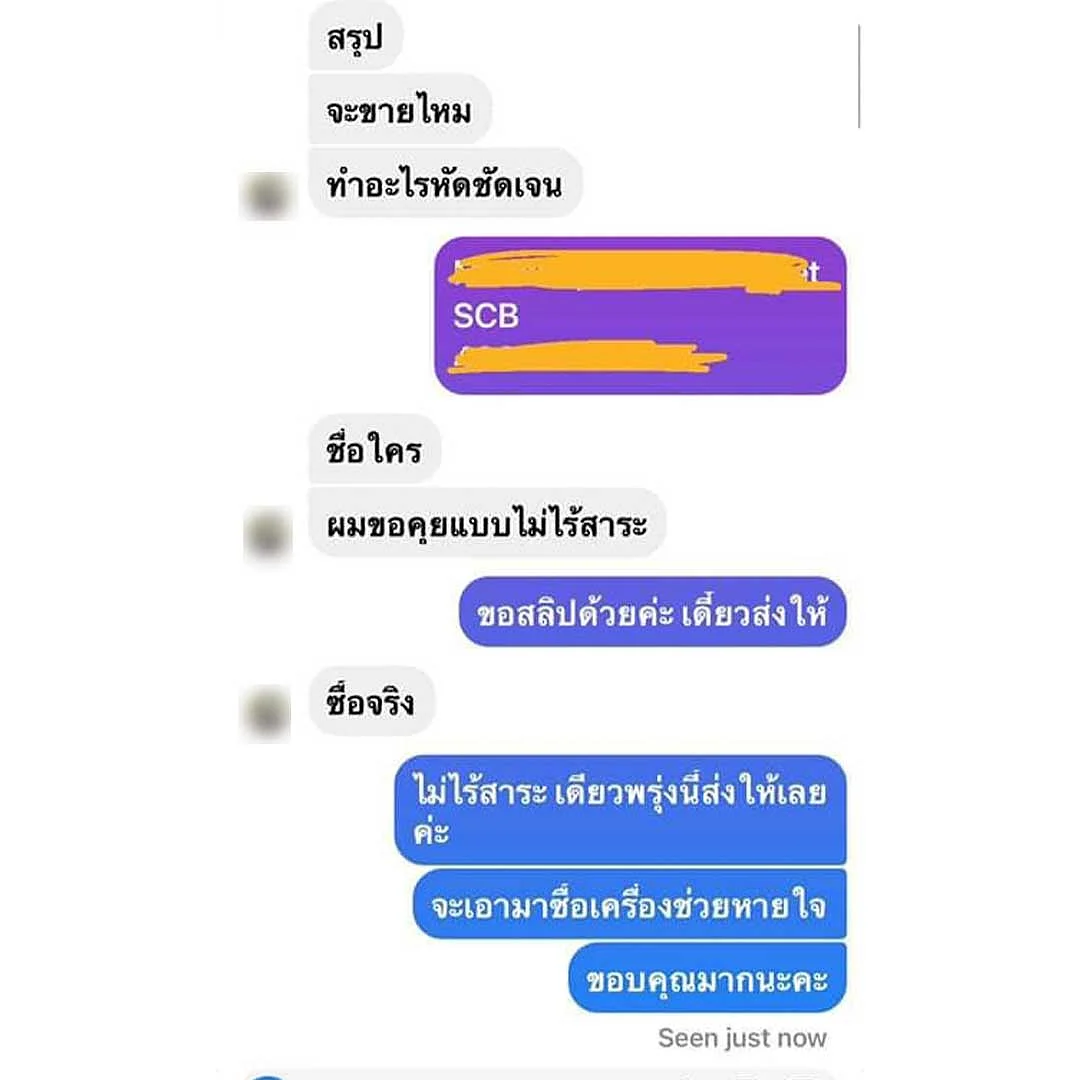Focus the message input bar at bottom
Image resolution: width=1080 pixels, height=1080 pixels.
pos(541,1075)
